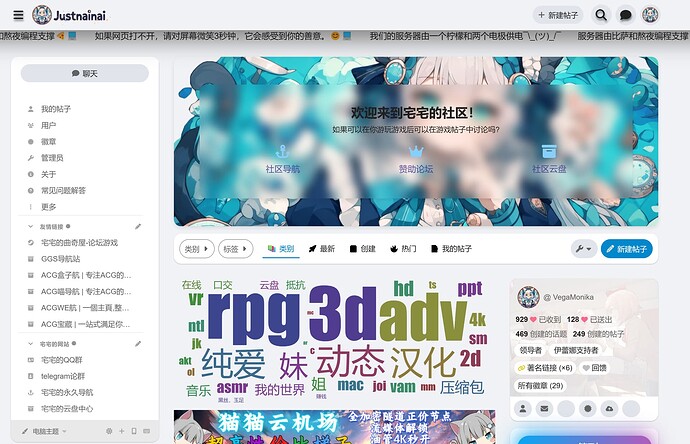Open ACG喵导航 link
This screenshot has height=444, width=690.
coord(84,291)
